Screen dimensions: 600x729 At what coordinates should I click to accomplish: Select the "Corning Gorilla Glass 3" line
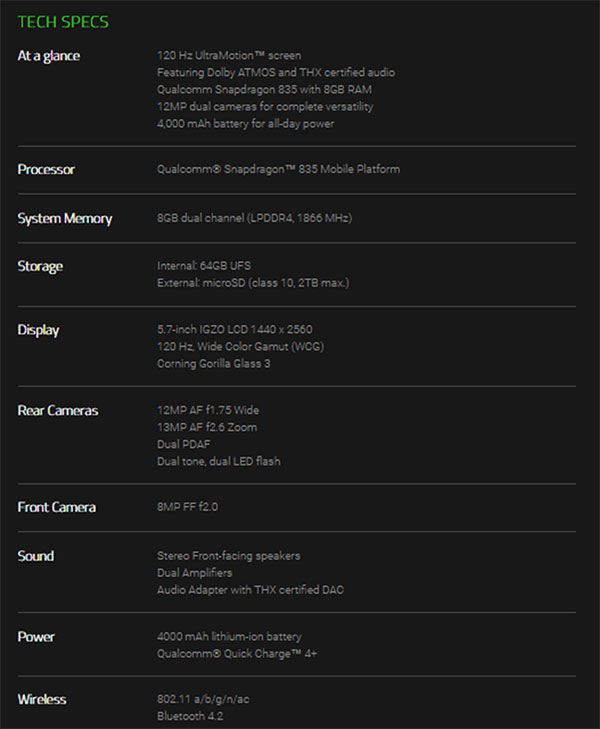click(x=214, y=363)
